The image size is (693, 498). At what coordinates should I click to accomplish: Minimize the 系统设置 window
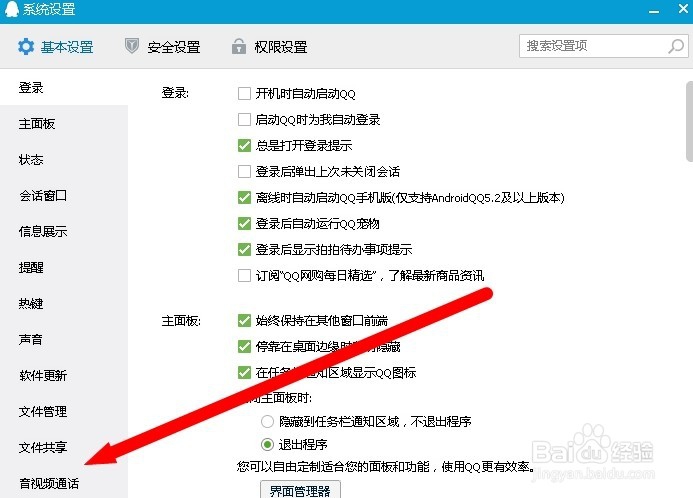[654, 10]
